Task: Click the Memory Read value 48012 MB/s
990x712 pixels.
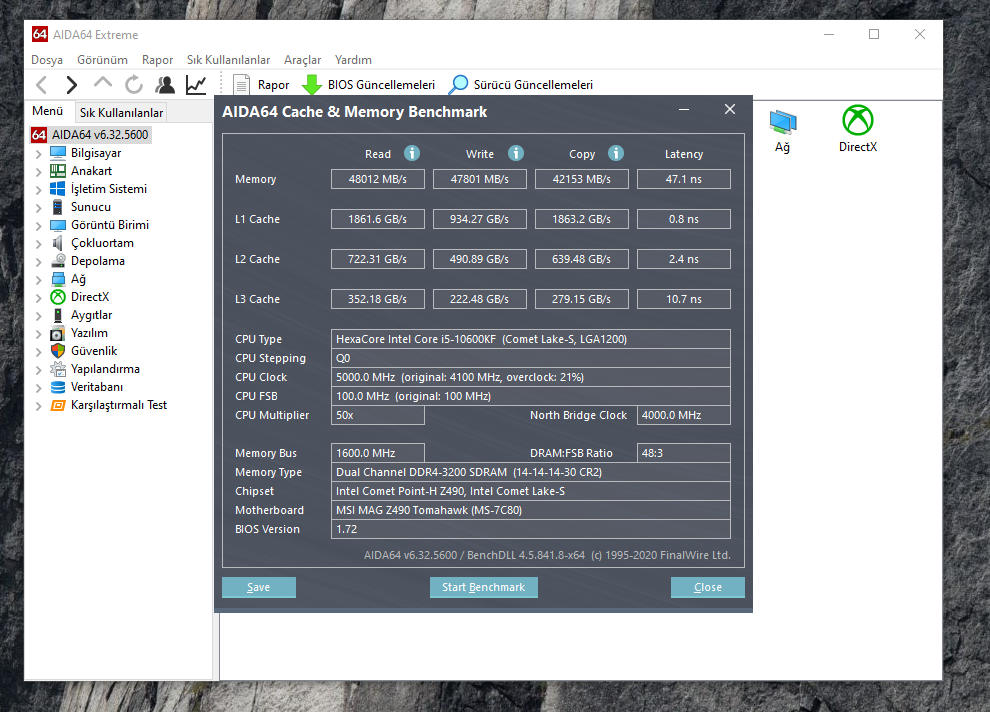Action: coord(378,179)
